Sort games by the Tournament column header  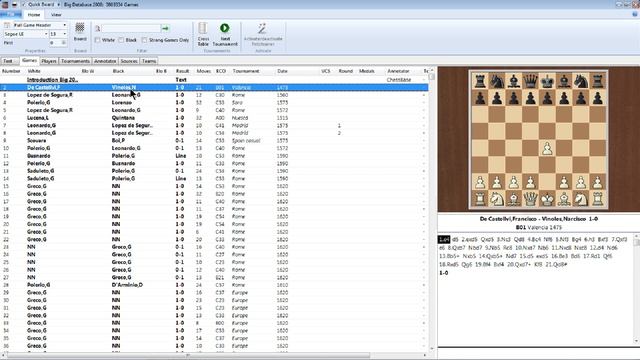pos(246,71)
